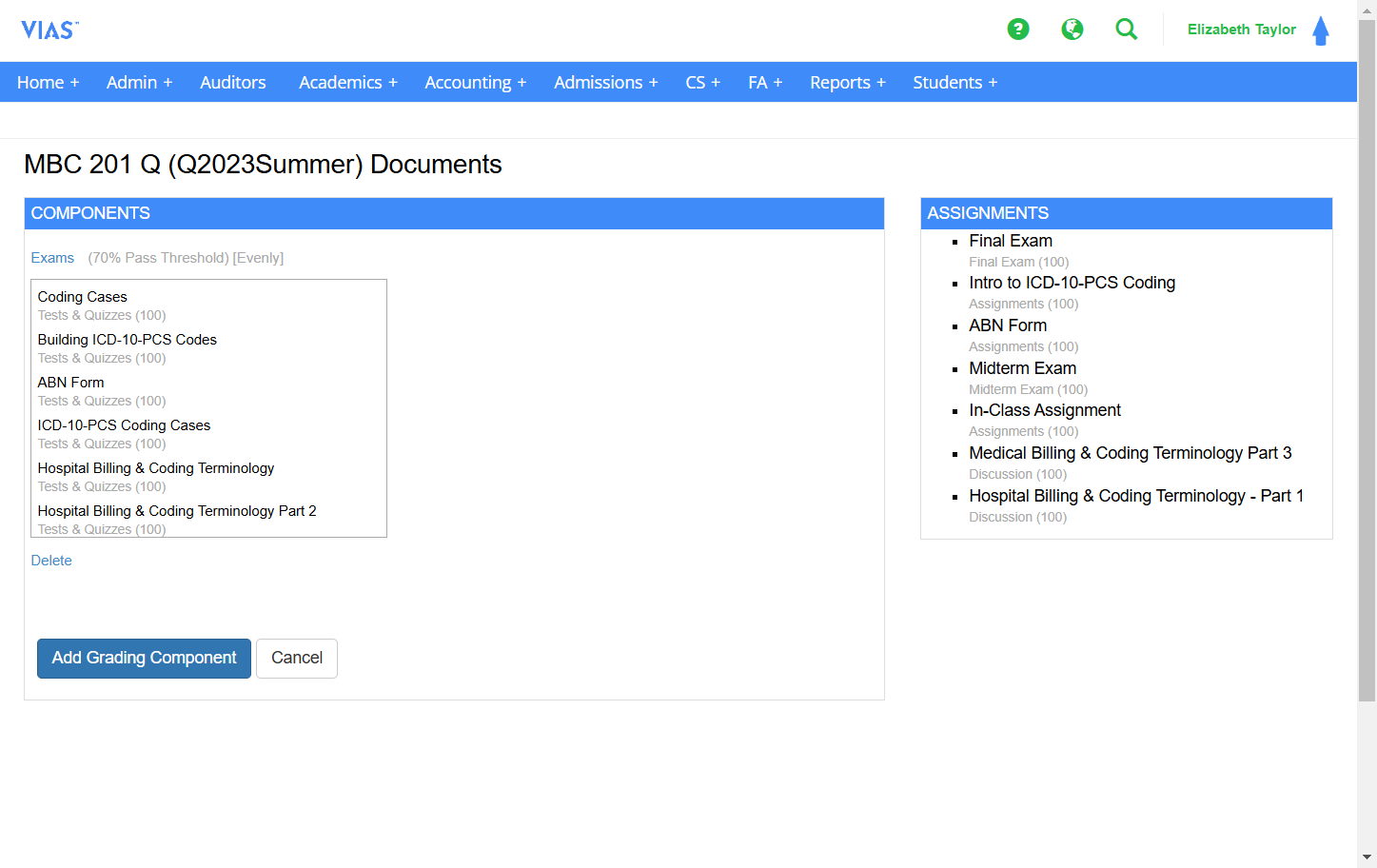Expand the Accounting + menu

pyautogui.click(x=476, y=83)
